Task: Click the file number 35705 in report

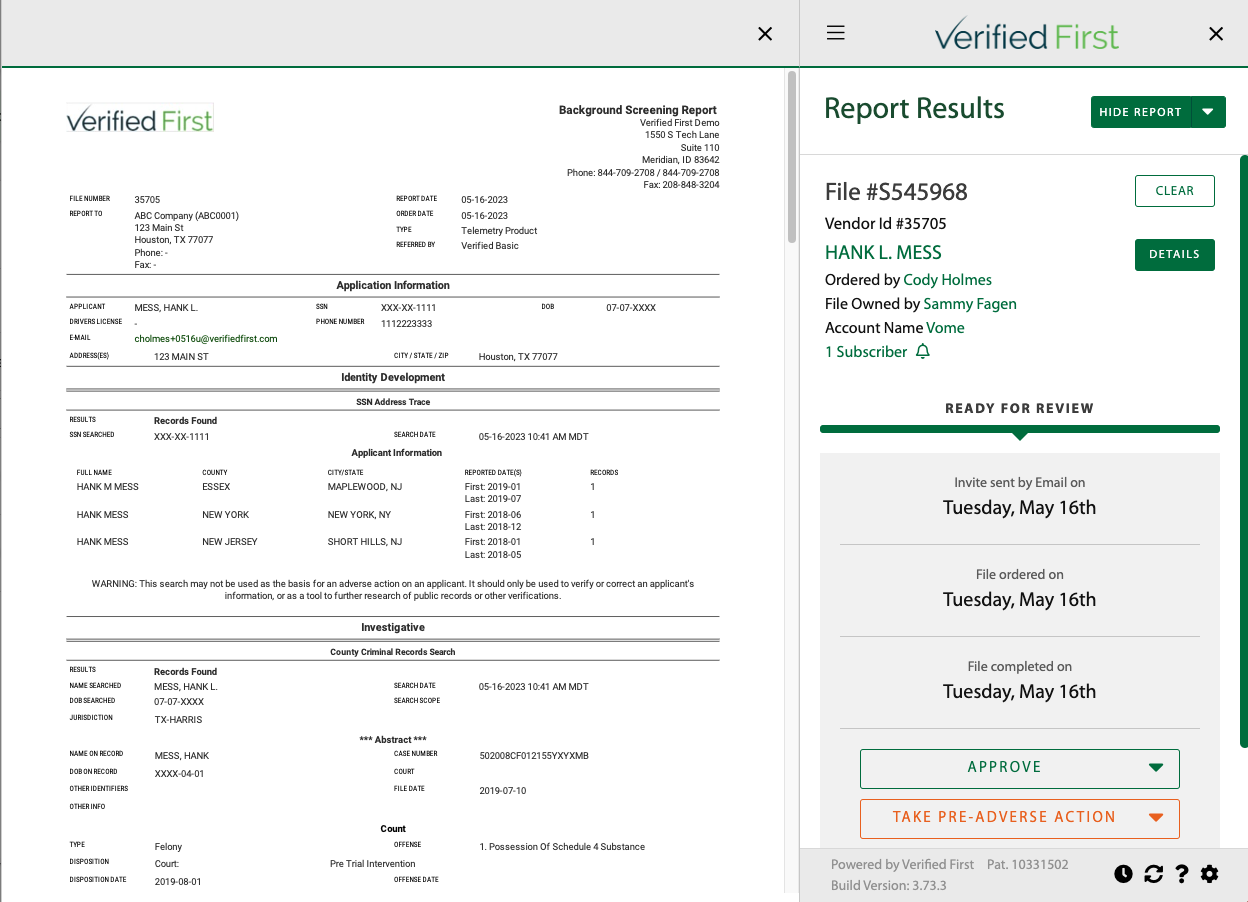Action: point(147,200)
